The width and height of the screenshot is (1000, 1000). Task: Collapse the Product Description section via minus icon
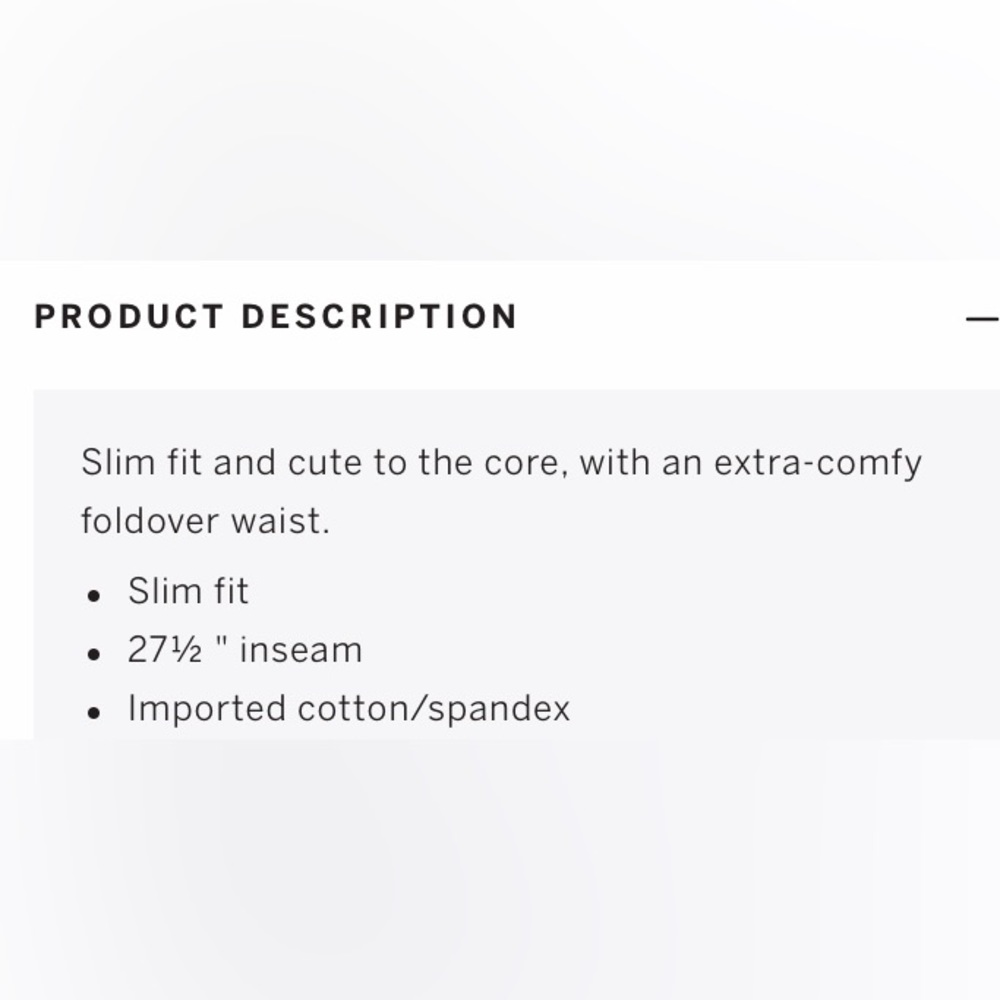click(983, 317)
